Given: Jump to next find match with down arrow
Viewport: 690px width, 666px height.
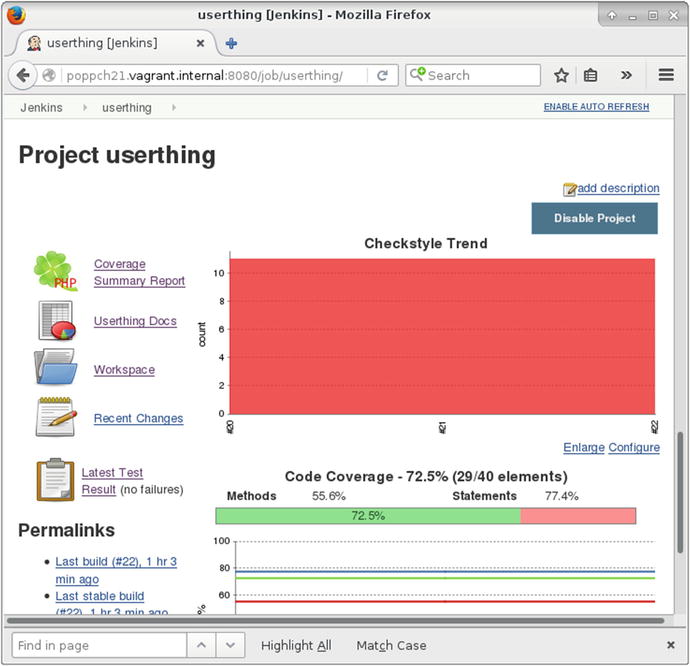Looking at the screenshot, I should point(230,645).
